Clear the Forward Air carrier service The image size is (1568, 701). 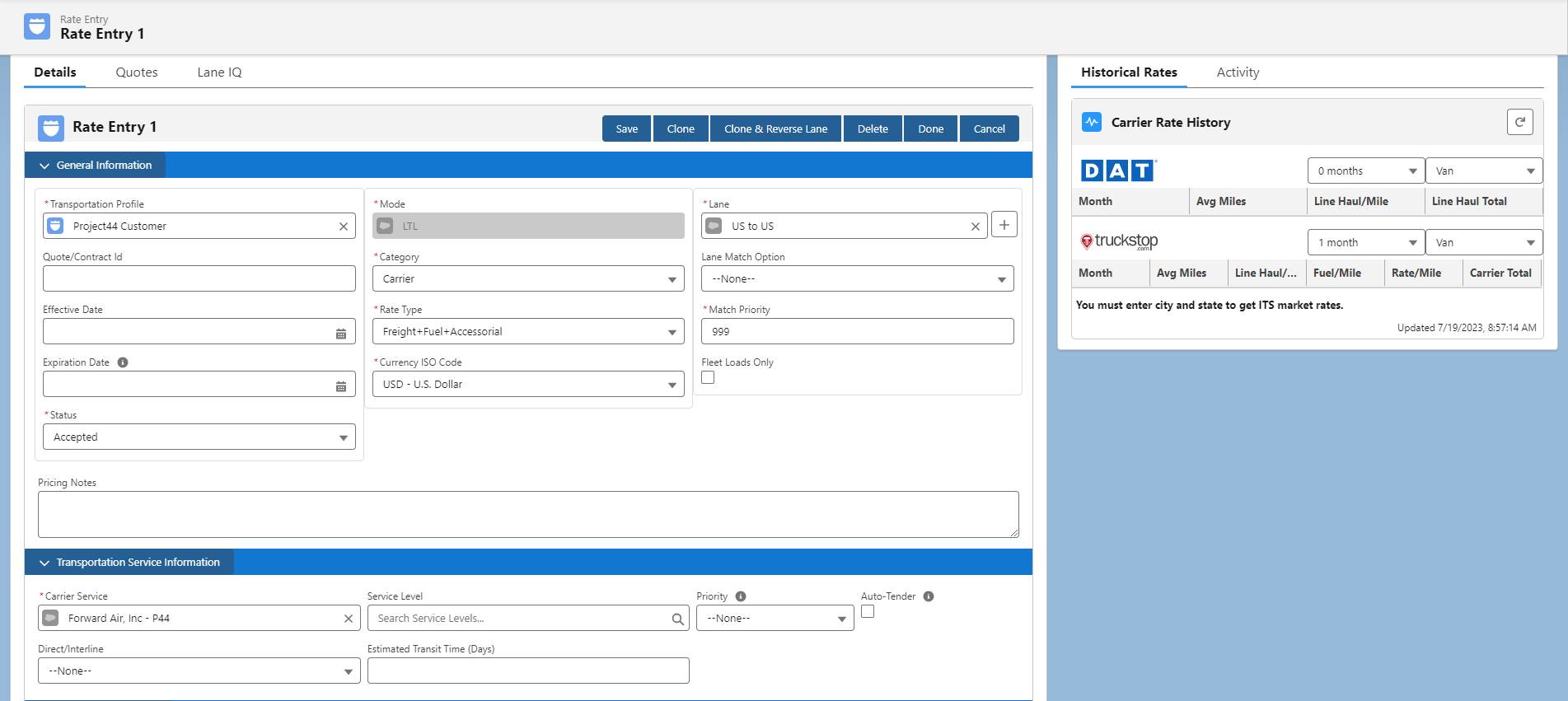(349, 619)
